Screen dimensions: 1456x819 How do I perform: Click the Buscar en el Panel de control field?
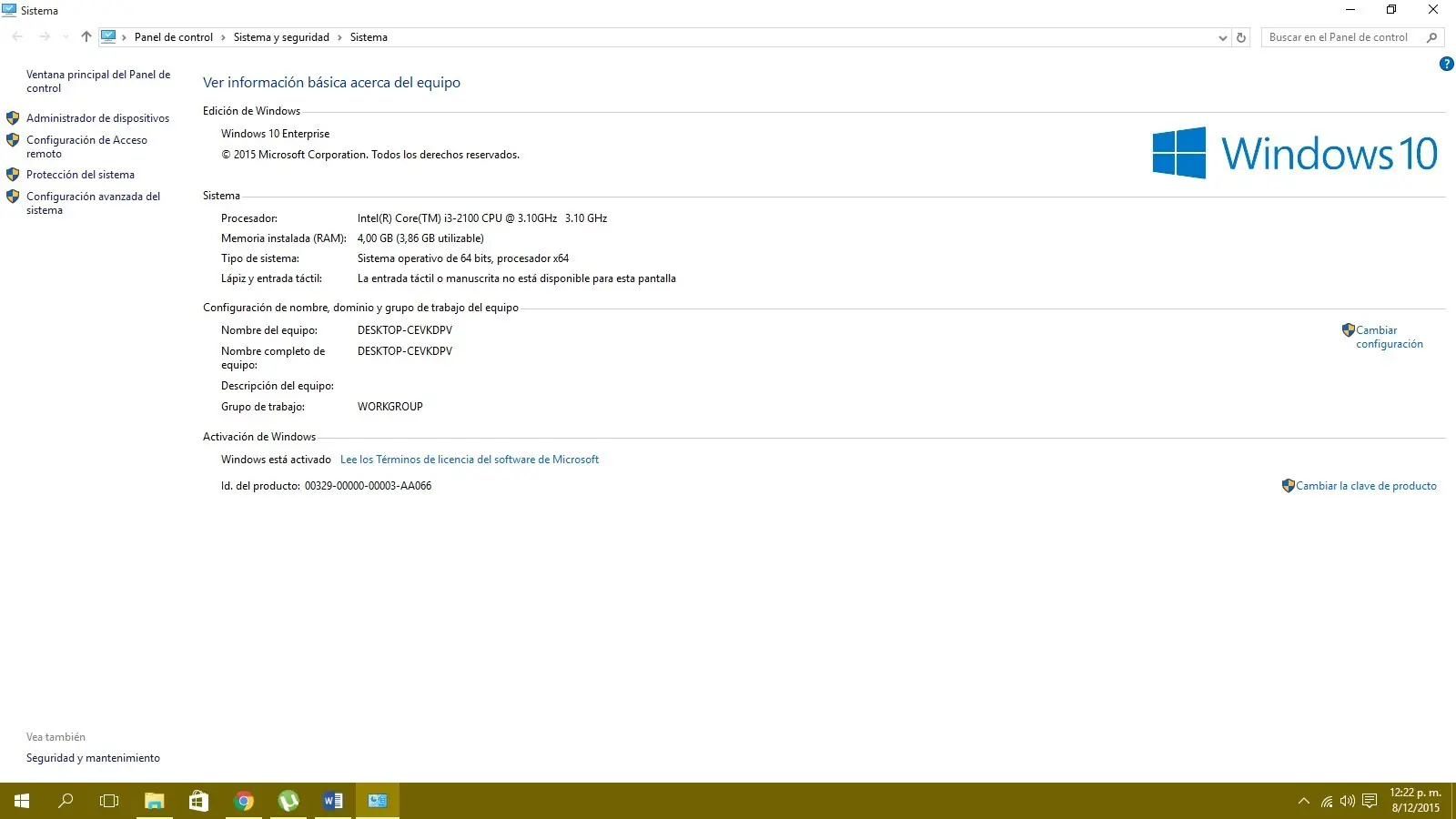[x=1352, y=37]
